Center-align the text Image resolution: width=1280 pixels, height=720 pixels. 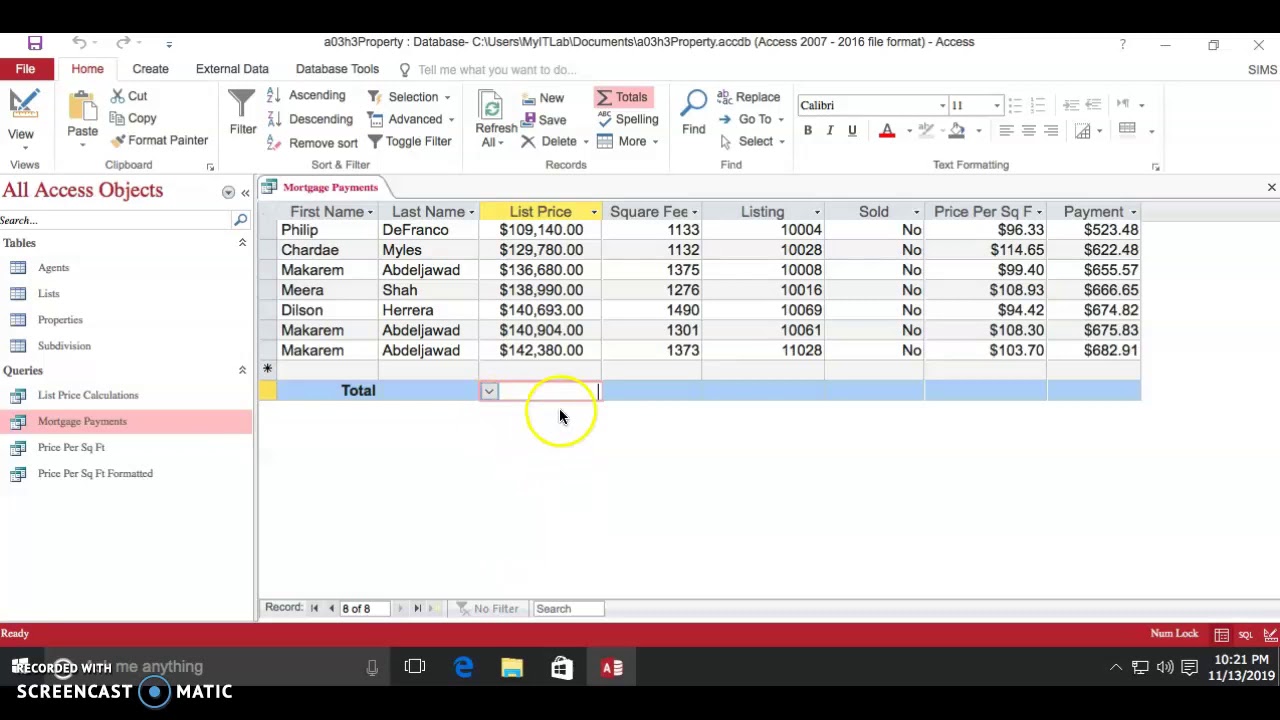[1029, 131]
